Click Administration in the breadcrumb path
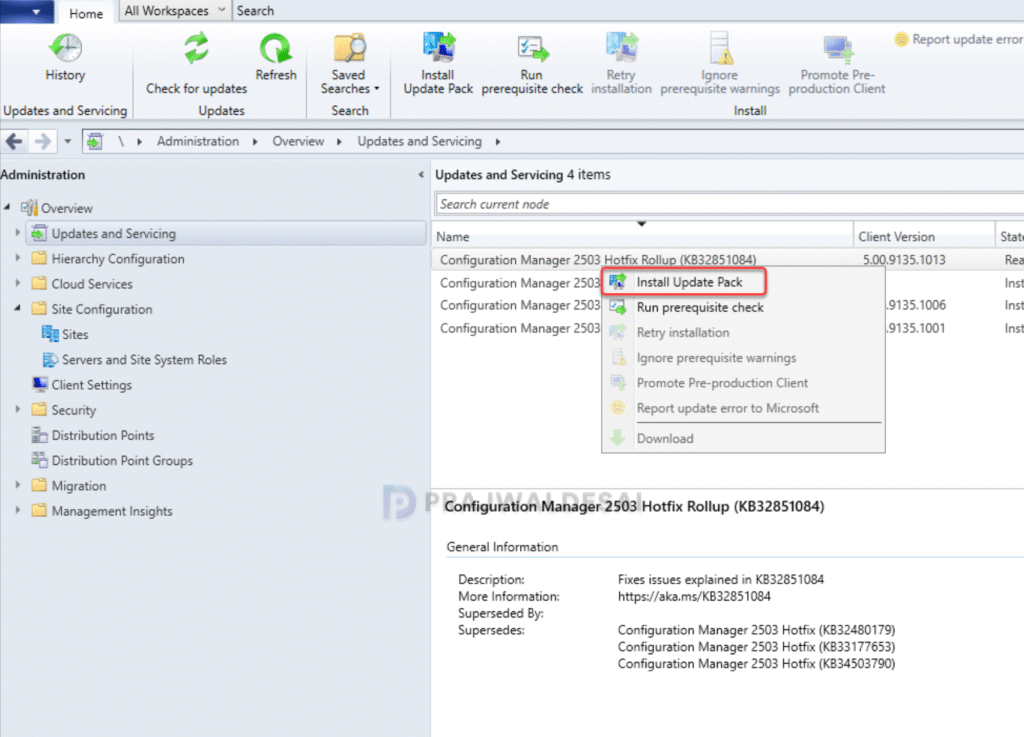Viewport: 1024px width, 737px height. click(x=198, y=141)
